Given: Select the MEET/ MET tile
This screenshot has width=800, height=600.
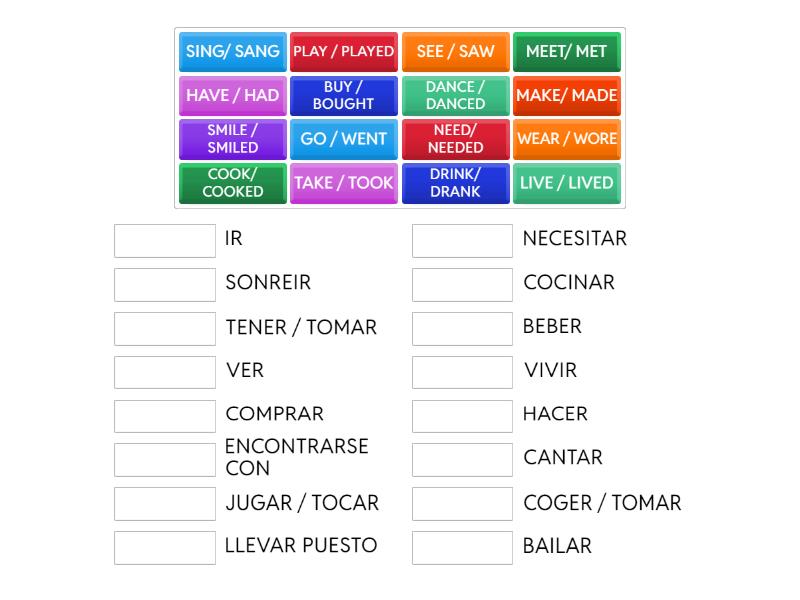Looking at the screenshot, I should coord(567,52).
